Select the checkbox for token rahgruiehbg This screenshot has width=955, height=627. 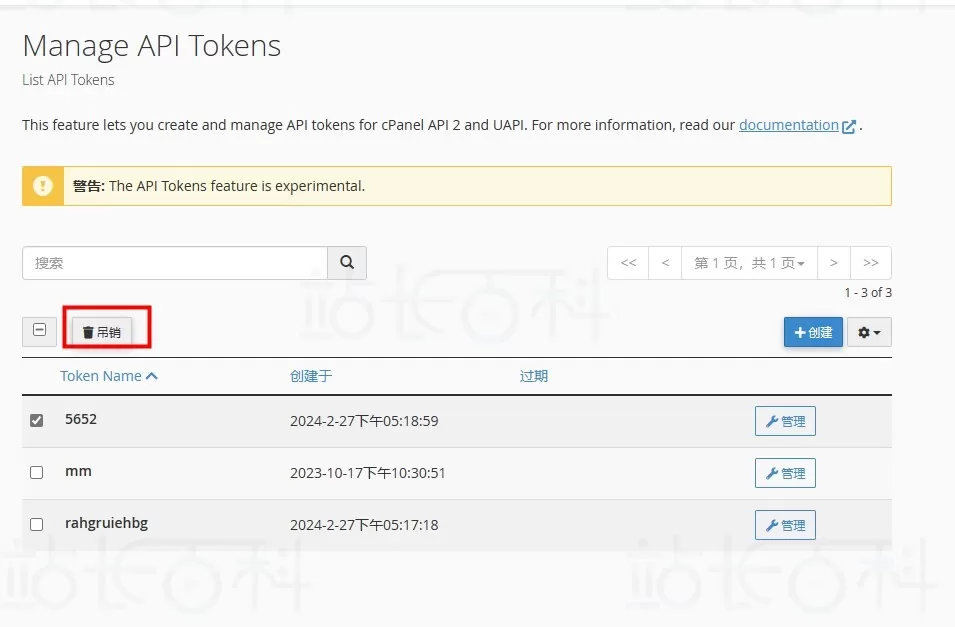click(37, 525)
